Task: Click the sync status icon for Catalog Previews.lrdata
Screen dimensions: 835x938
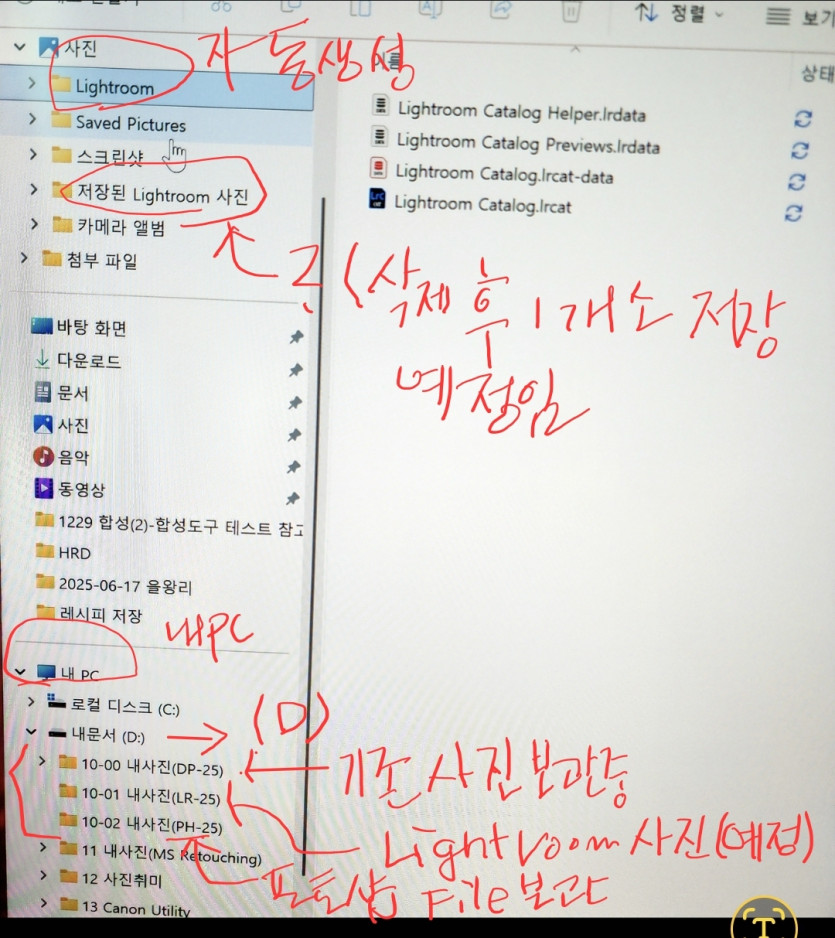Action: 800,150
